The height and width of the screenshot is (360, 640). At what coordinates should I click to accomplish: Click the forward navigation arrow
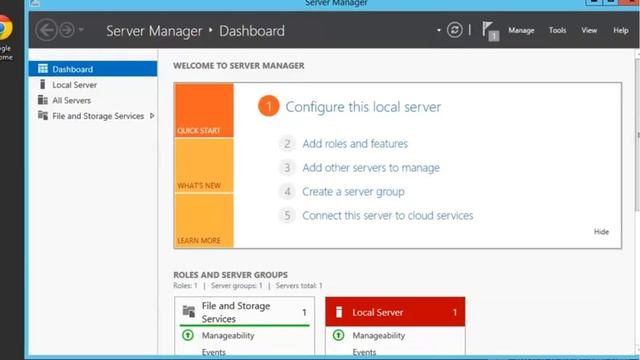(67, 30)
